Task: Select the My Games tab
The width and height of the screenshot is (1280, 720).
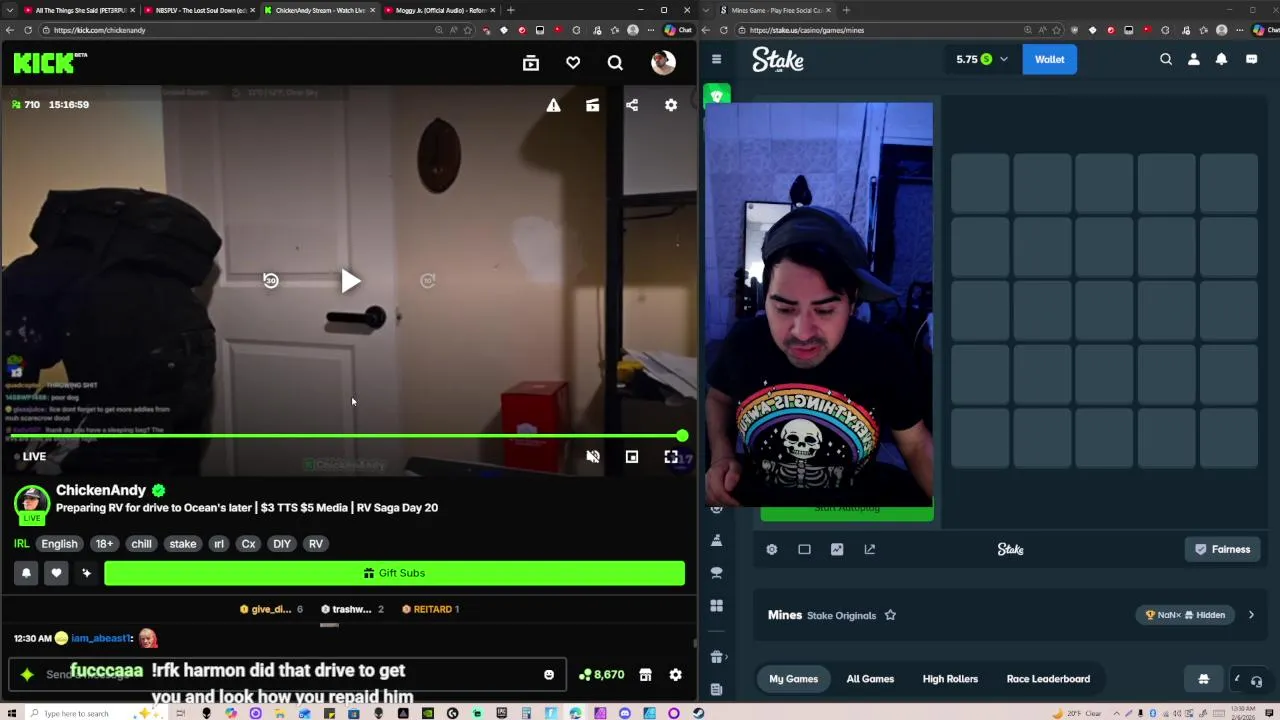Action: coord(793,679)
